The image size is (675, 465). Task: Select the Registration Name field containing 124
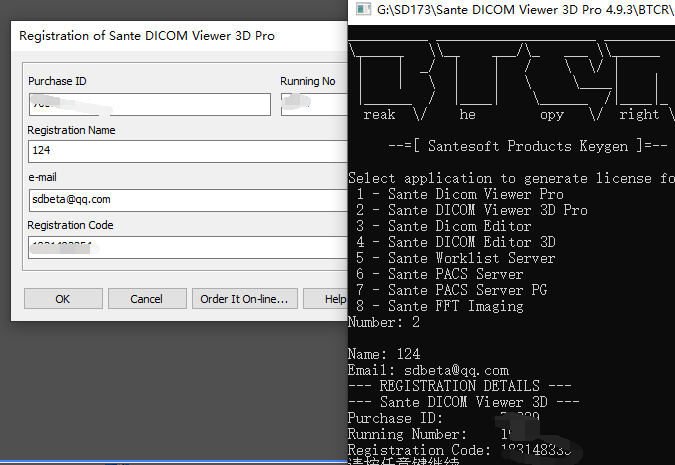point(188,151)
